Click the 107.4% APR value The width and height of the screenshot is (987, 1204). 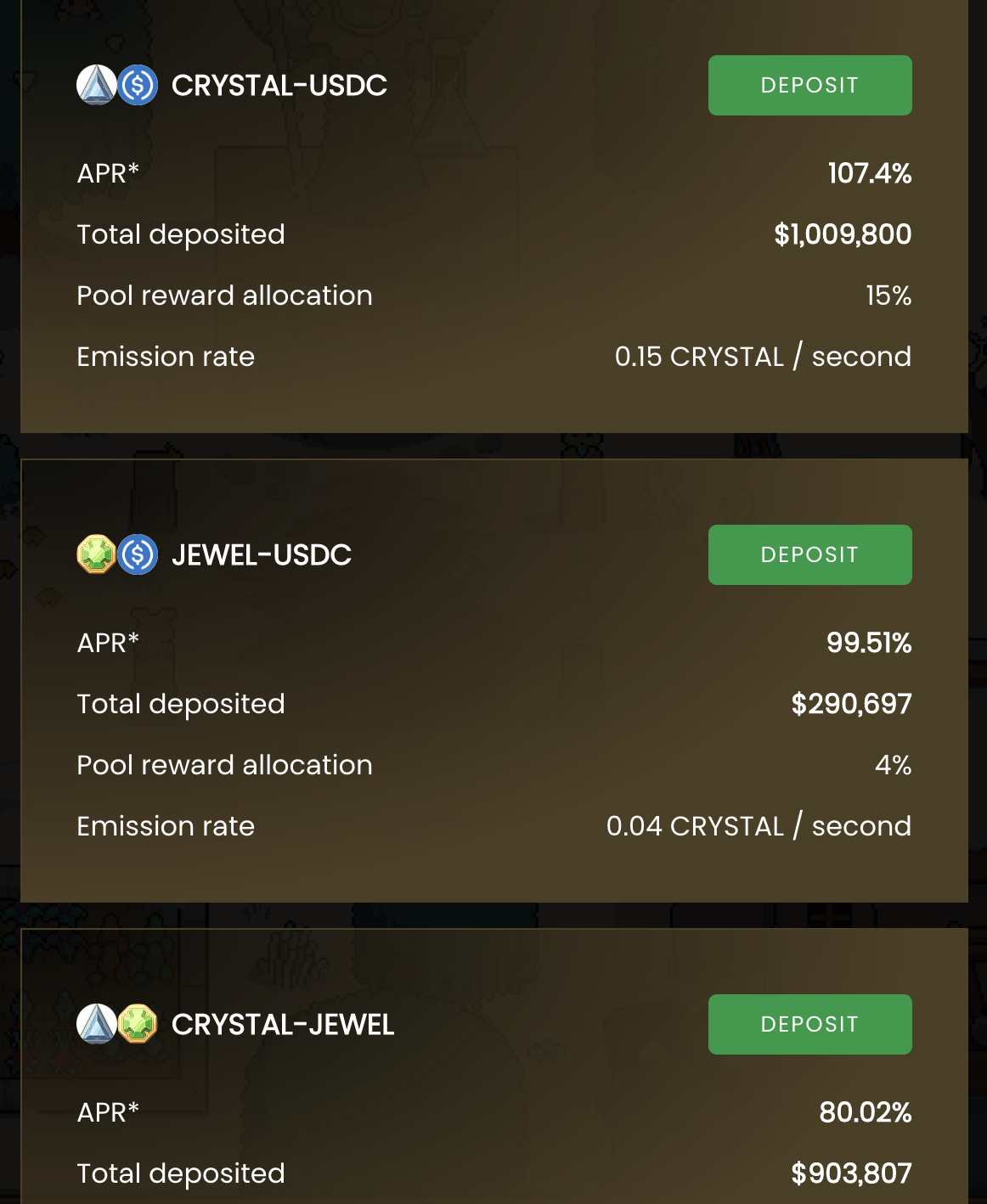pyautogui.click(x=870, y=173)
